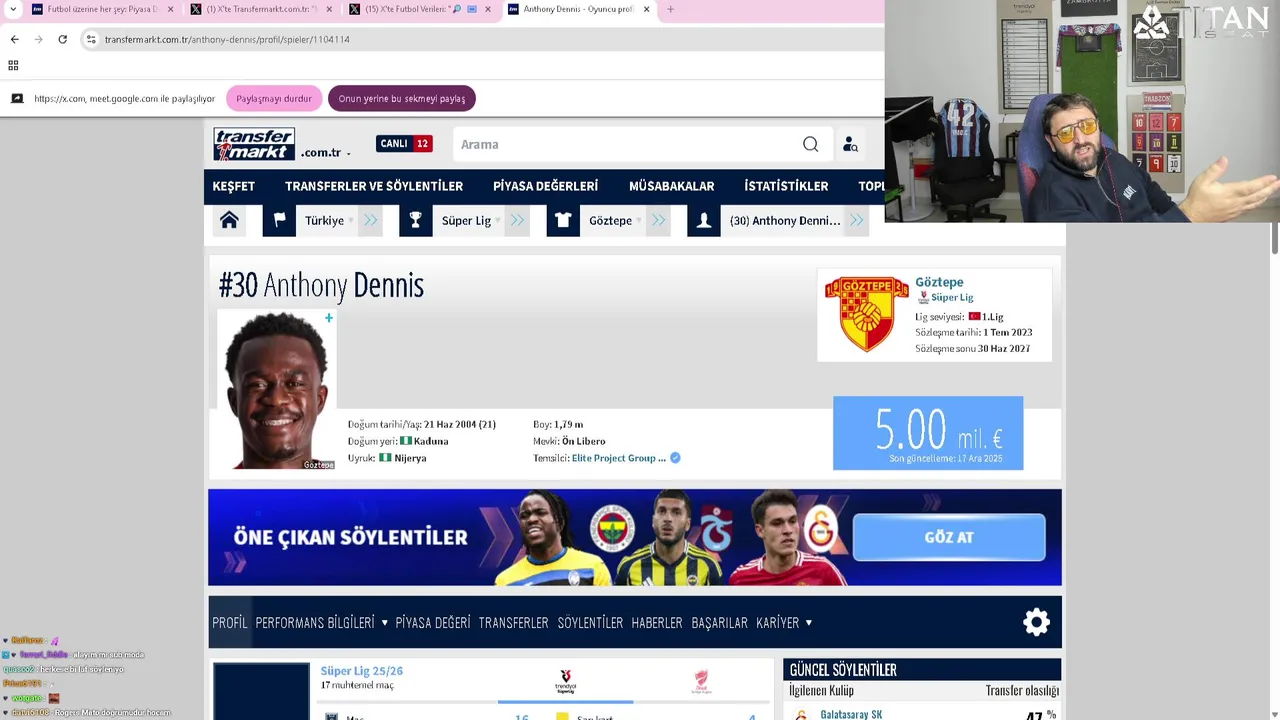Viewport: 1280px width, 720px height.
Task: Click the home icon in breadcrumb
Action: coord(229,221)
